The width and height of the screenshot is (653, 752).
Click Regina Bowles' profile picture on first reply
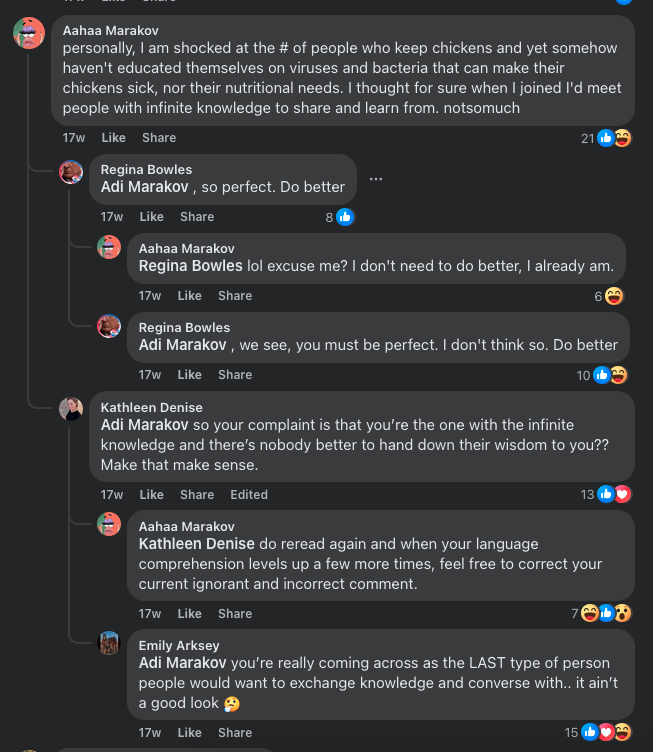[x=71, y=172]
